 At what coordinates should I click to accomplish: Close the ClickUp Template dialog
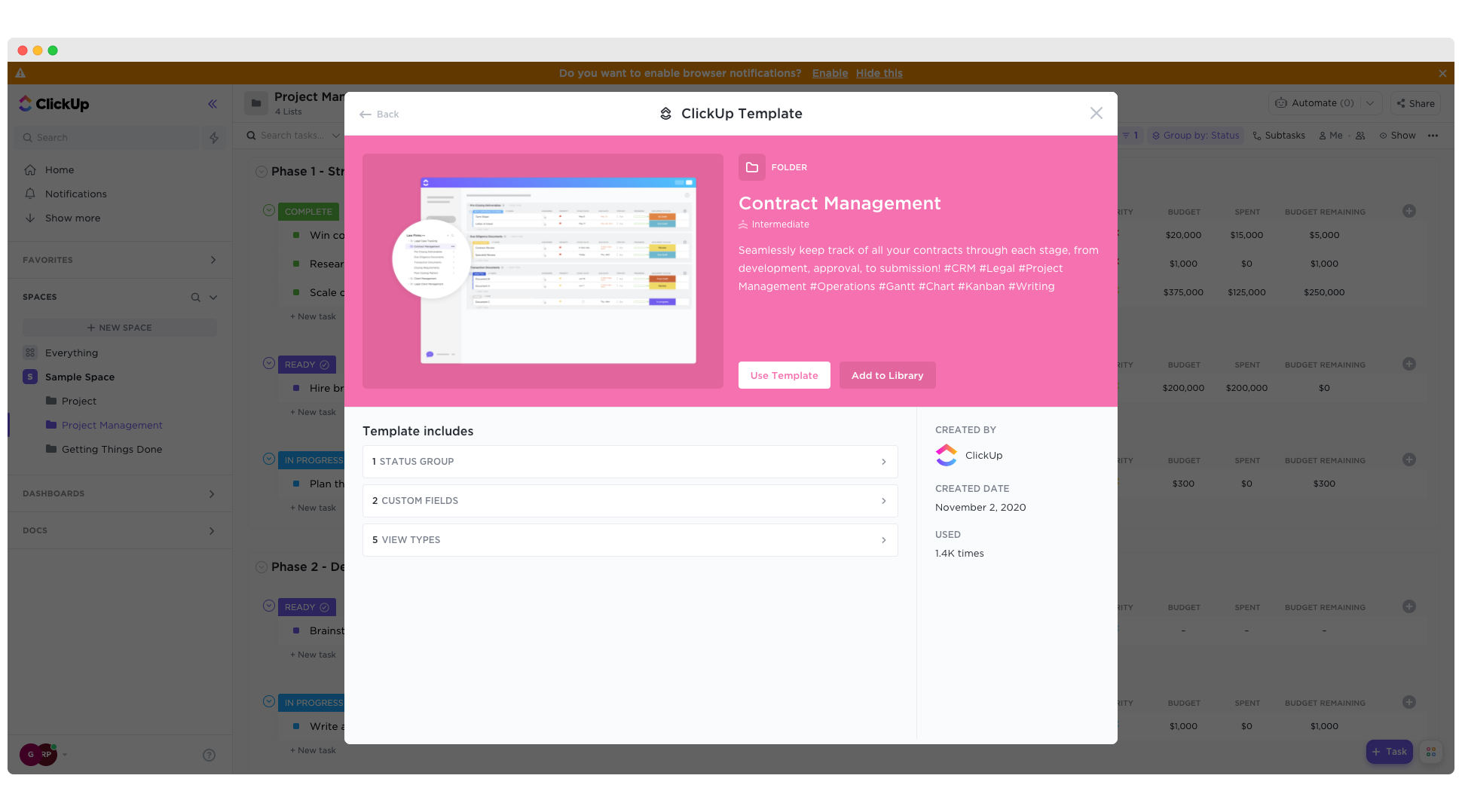click(x=1096, y=113)
